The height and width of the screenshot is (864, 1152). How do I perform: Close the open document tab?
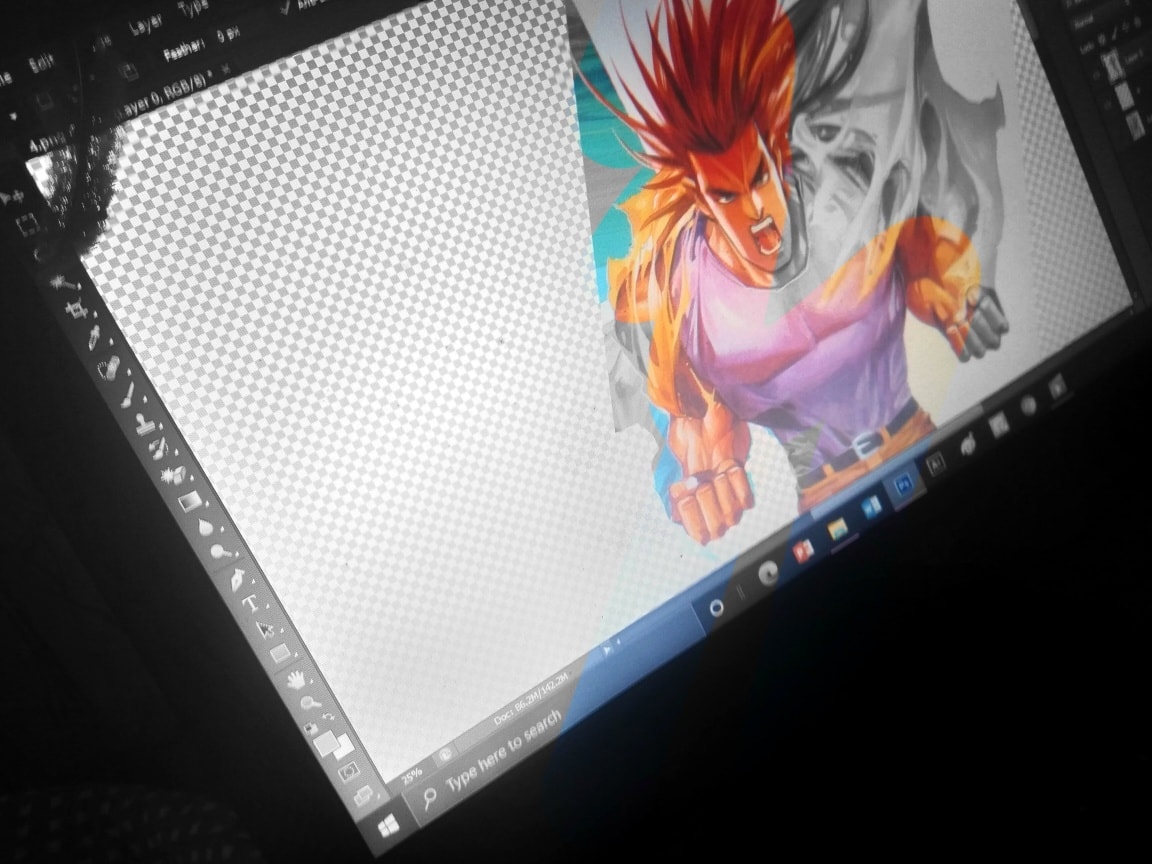click(x=226, y=69)
